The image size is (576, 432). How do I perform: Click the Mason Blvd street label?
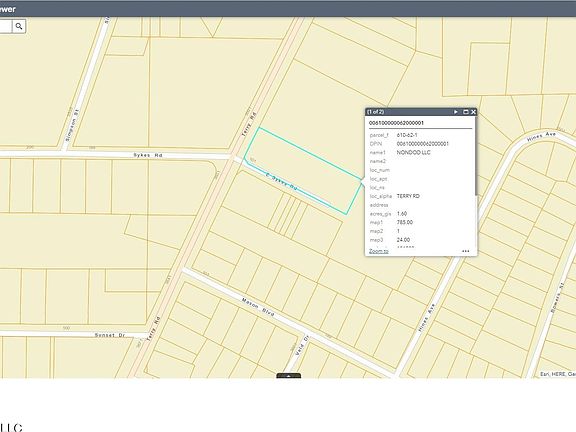(x=258, y=307)
